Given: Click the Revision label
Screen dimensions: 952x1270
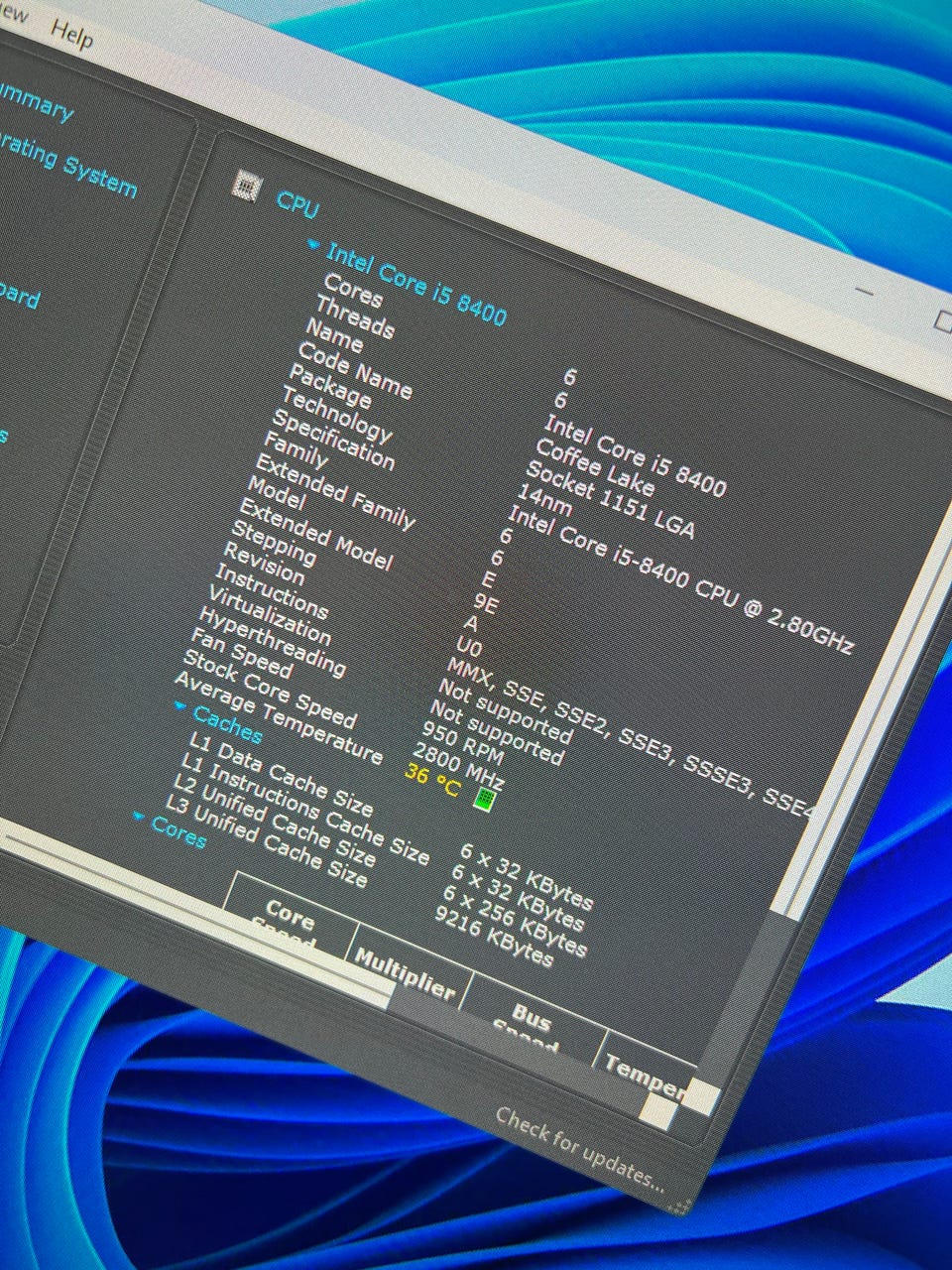Looking at the screenshot, I should click(x=264, y=564).
